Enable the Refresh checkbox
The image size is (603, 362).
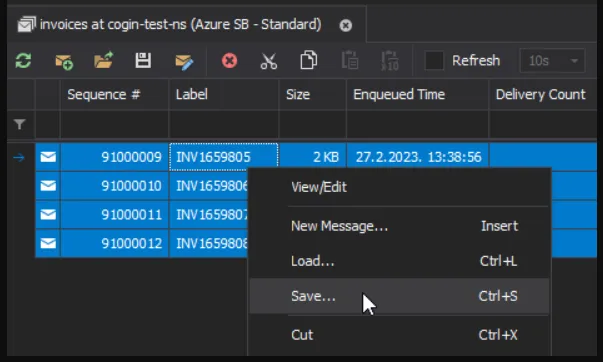(x=434, y=61)
